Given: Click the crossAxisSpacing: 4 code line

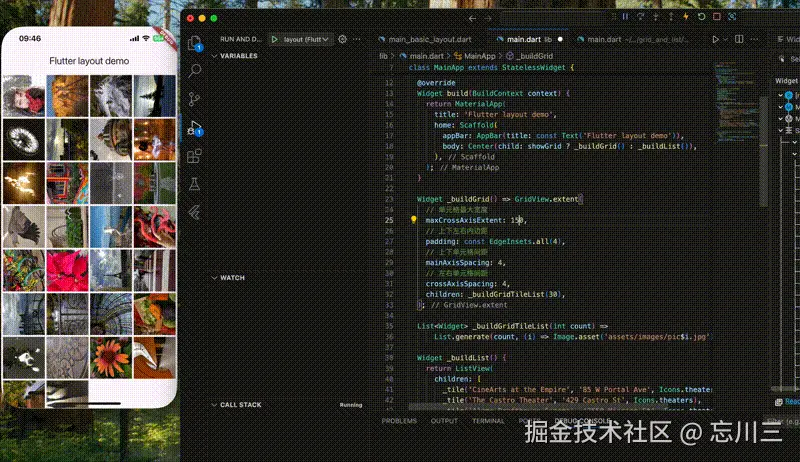Looking at the screenshot, I should click(x=468, y=284).
